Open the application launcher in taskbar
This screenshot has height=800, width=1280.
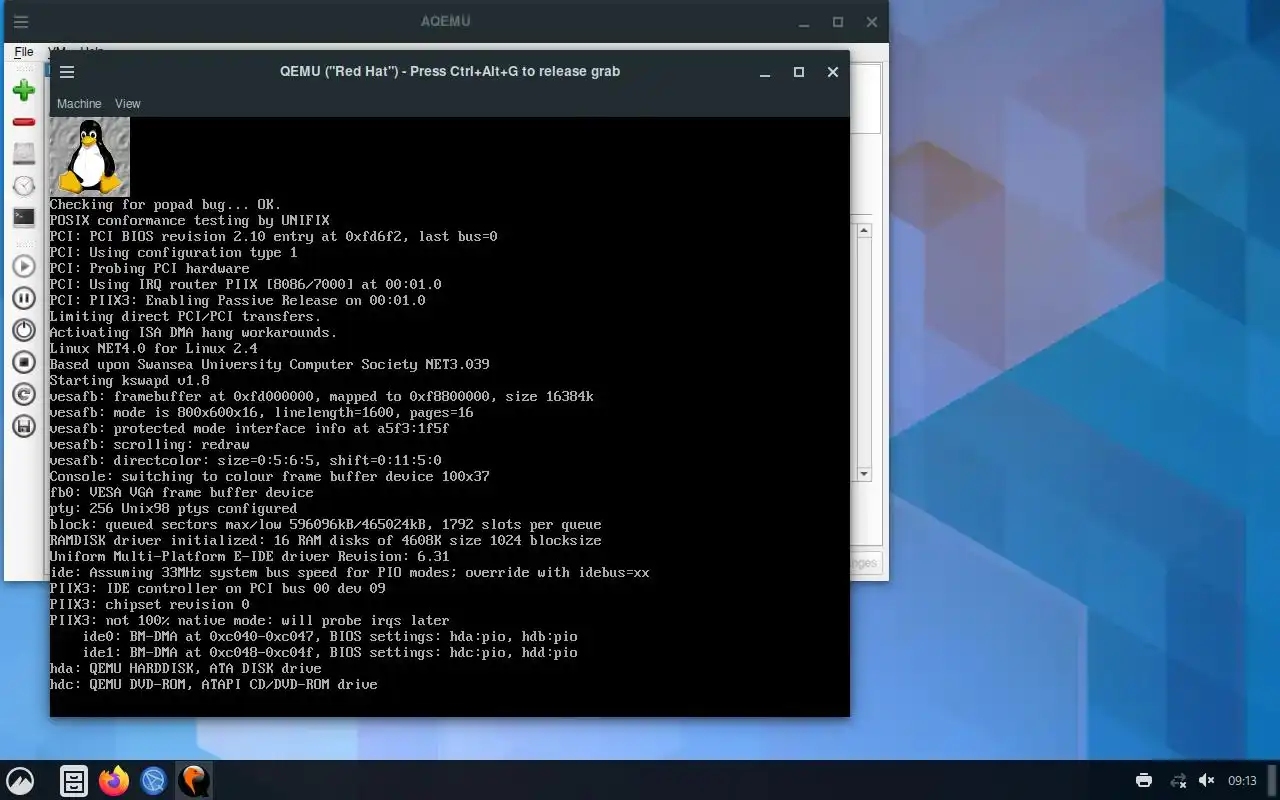[20, 781]
